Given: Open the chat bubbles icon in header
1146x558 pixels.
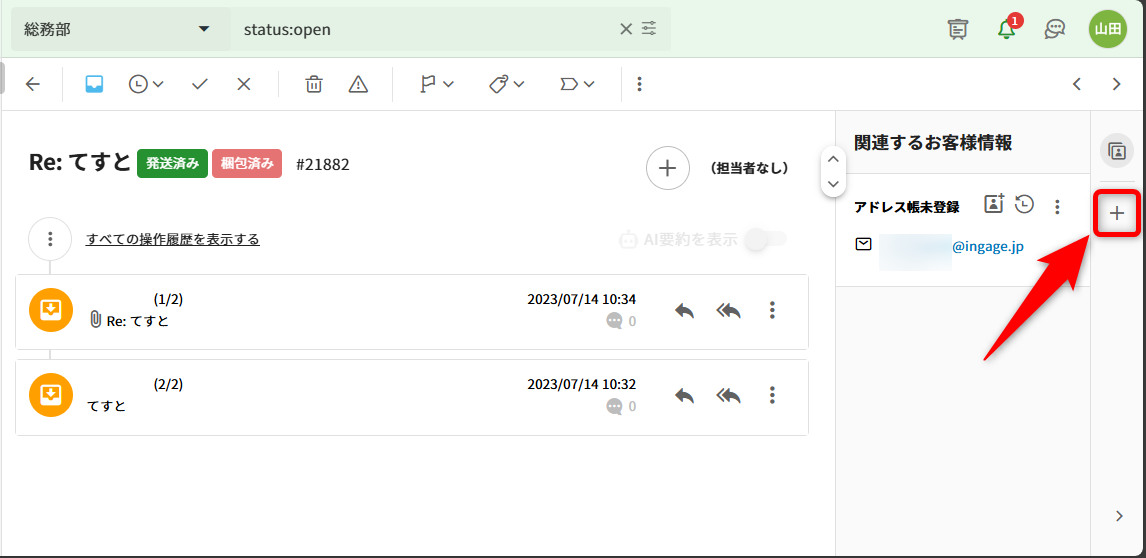Looking at the screenshot, I should (1054, 29).
